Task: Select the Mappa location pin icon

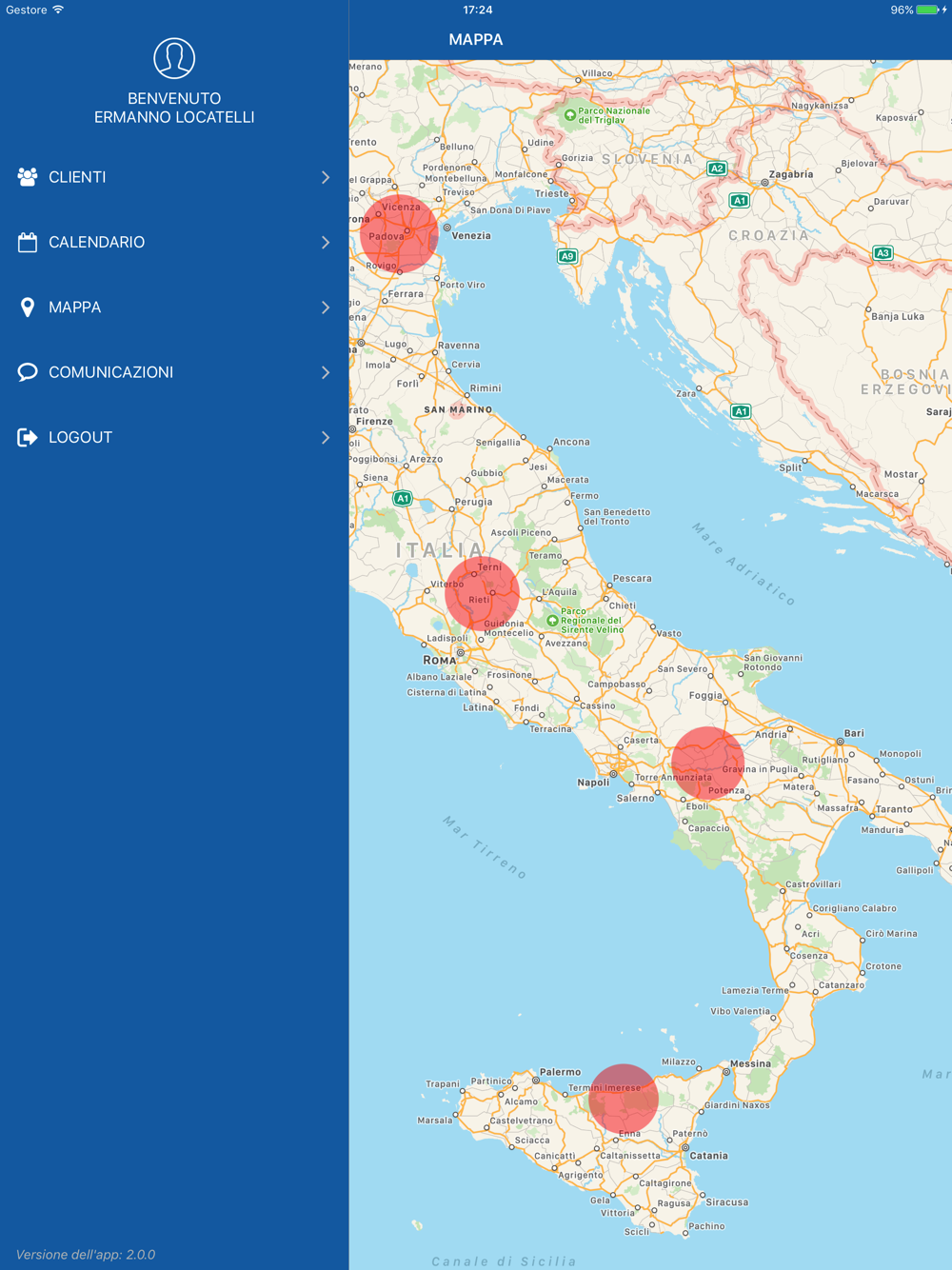Action: pos(28,308)
